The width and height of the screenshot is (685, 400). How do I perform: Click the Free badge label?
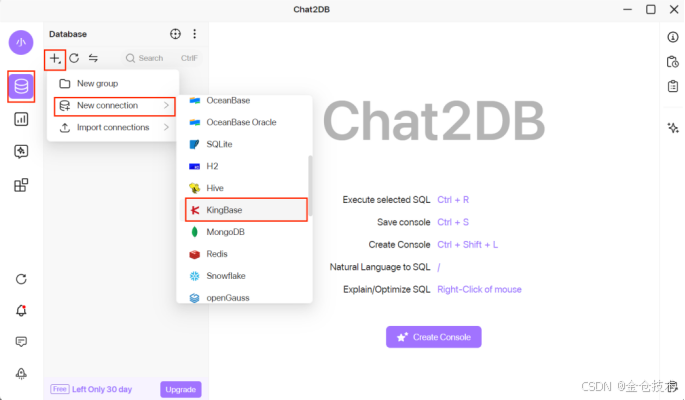[60, 389]
